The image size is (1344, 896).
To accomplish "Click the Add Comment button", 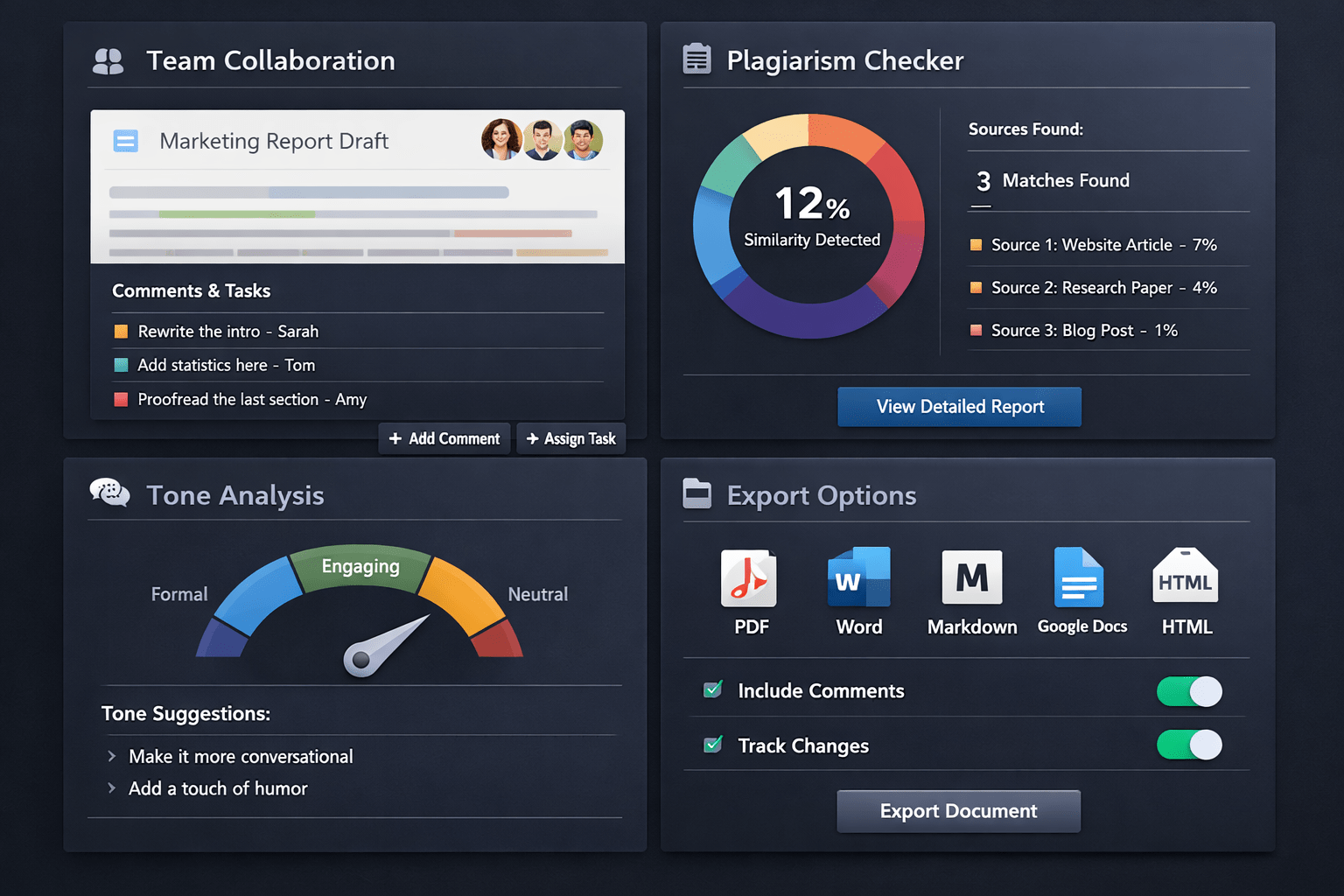I will coord(444,438).
